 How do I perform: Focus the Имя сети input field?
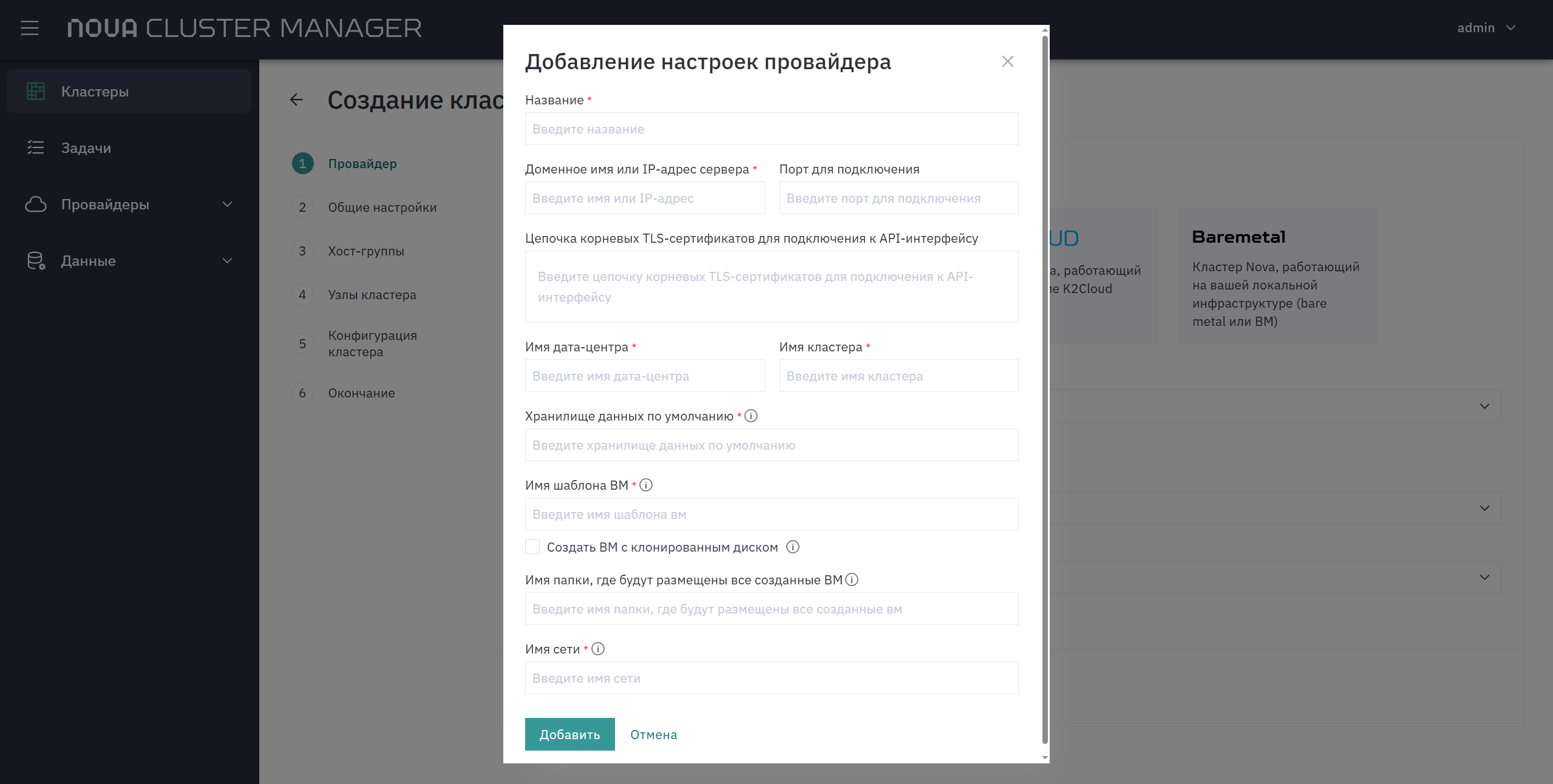point(772,678)
